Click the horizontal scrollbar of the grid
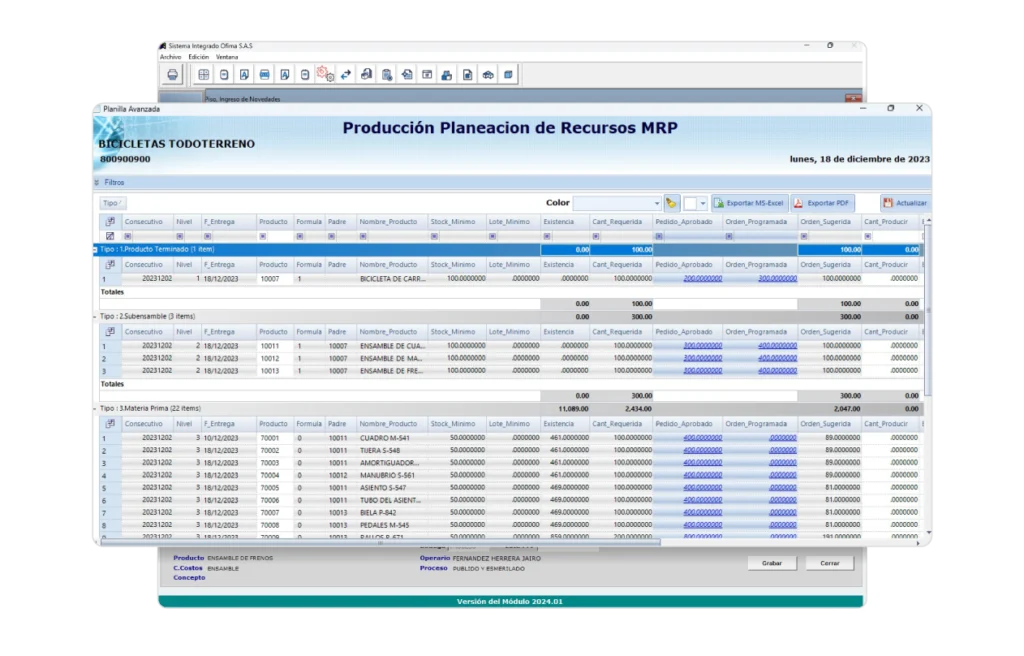The width and height of the screenshot is (1024, 656). 380,542
